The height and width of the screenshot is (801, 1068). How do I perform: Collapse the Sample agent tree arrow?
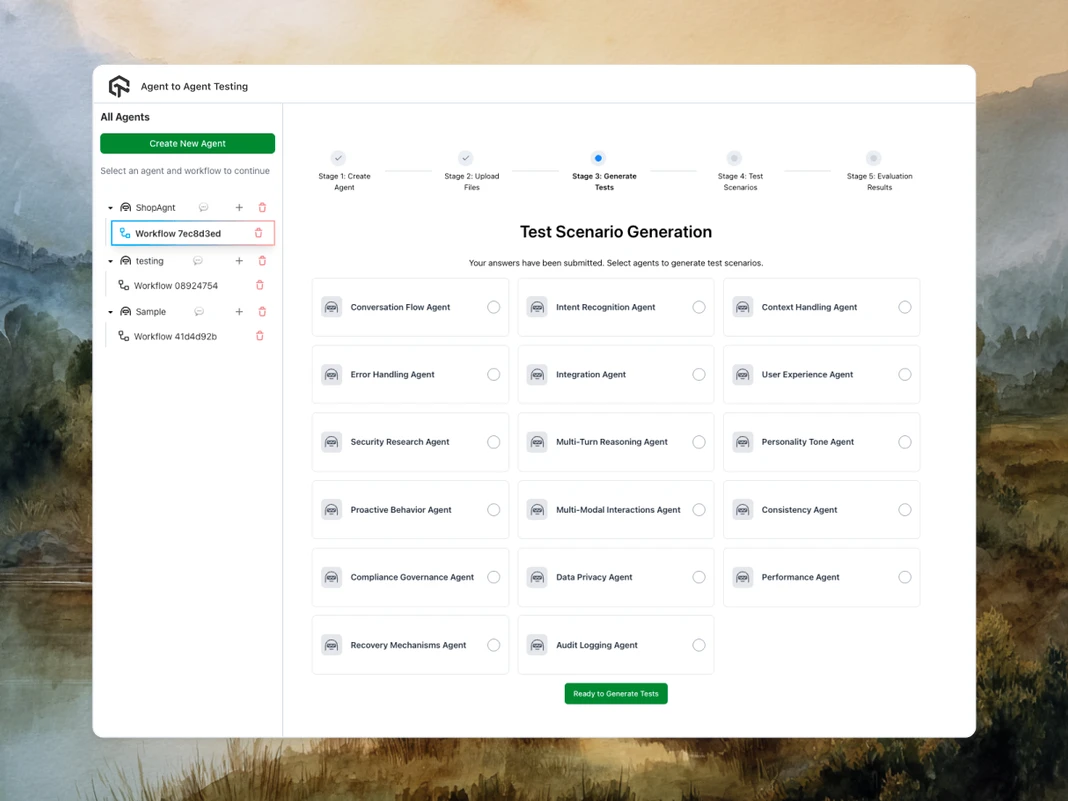point(110,312)
